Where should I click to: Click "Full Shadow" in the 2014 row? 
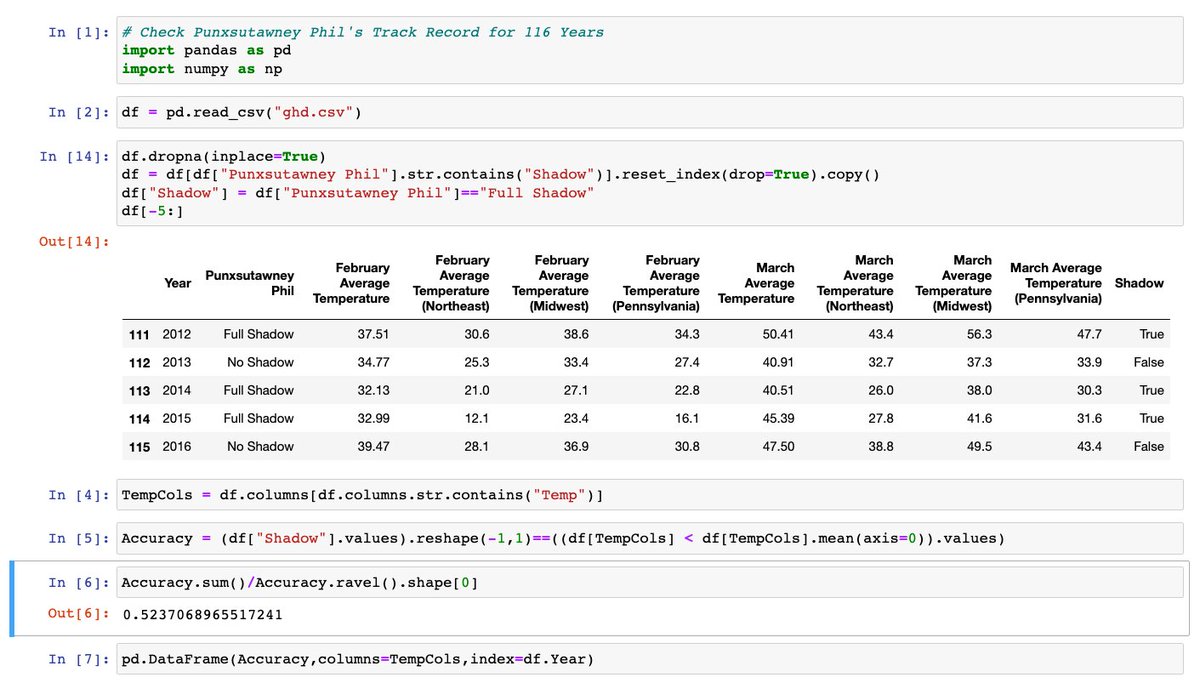(x=259, y=390)
